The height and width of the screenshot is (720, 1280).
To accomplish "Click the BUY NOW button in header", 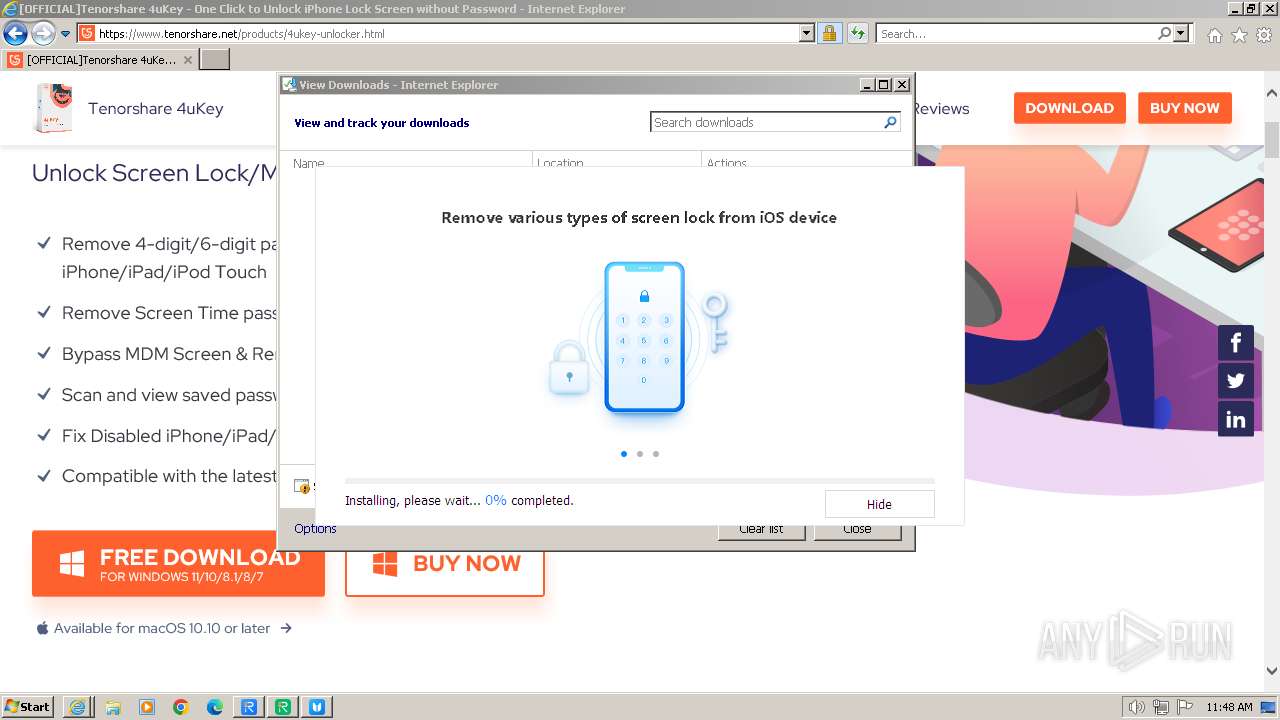I will click(x=1184, y=108).
